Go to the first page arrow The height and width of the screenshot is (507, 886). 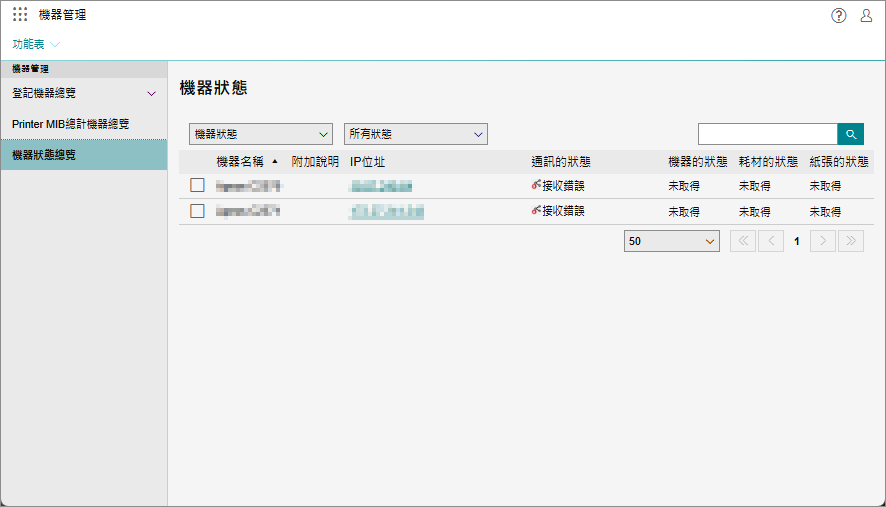[743, 241]
